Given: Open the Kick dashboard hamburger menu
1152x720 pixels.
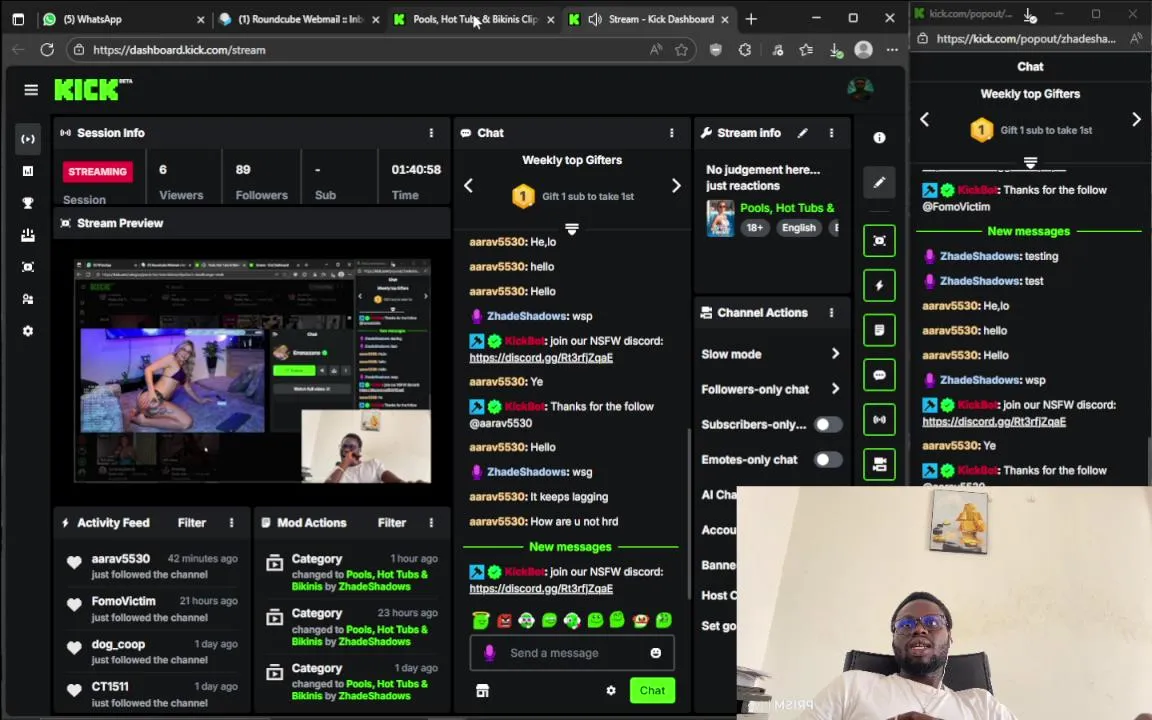Looking at the screenshot, I should [31, 90].
